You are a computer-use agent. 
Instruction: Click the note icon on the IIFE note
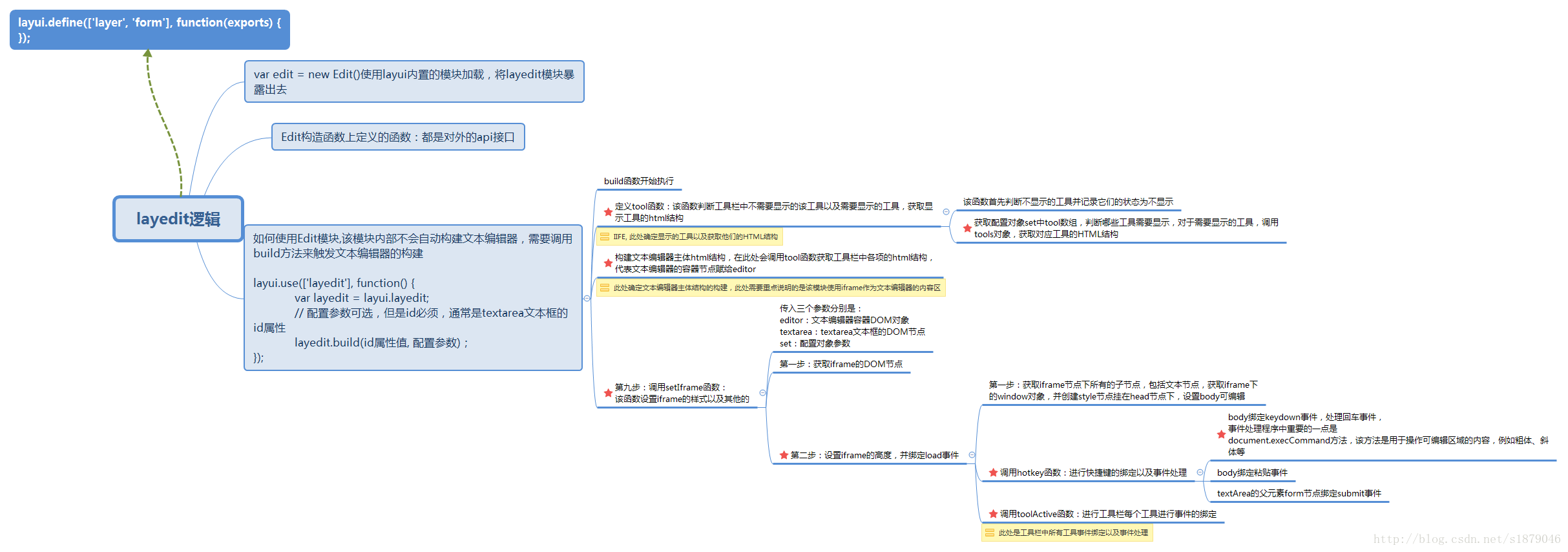click(605, 237)
